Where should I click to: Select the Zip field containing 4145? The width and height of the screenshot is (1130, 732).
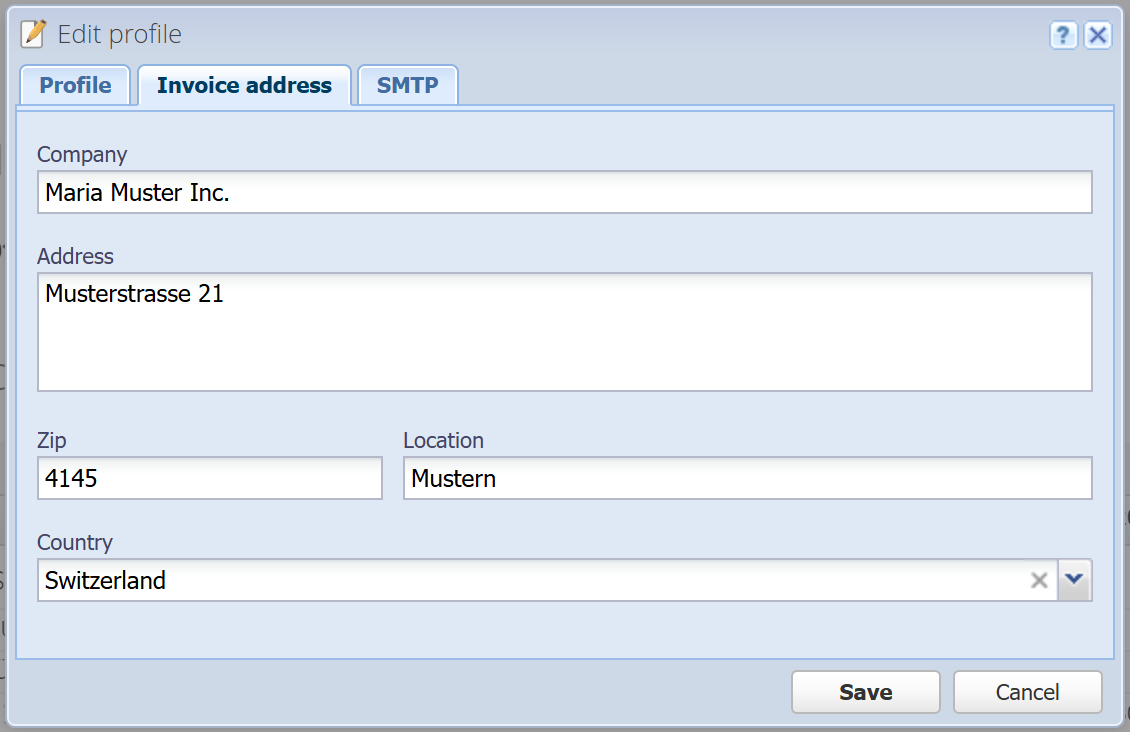pos(210,478)
